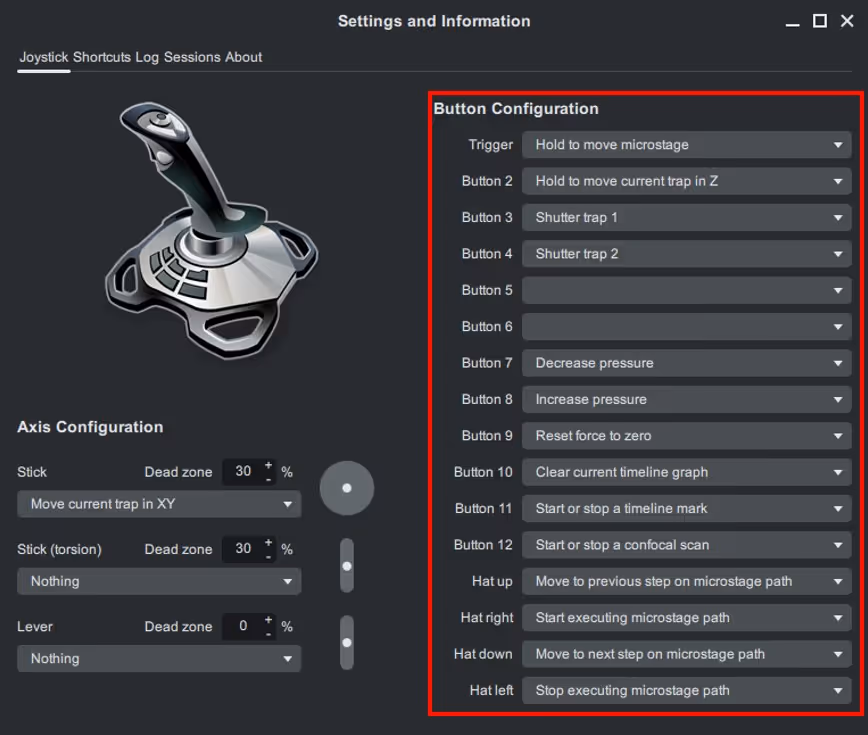Click the joystick illustration image
This screenshot has height=735, width=868.
[212, 230]
